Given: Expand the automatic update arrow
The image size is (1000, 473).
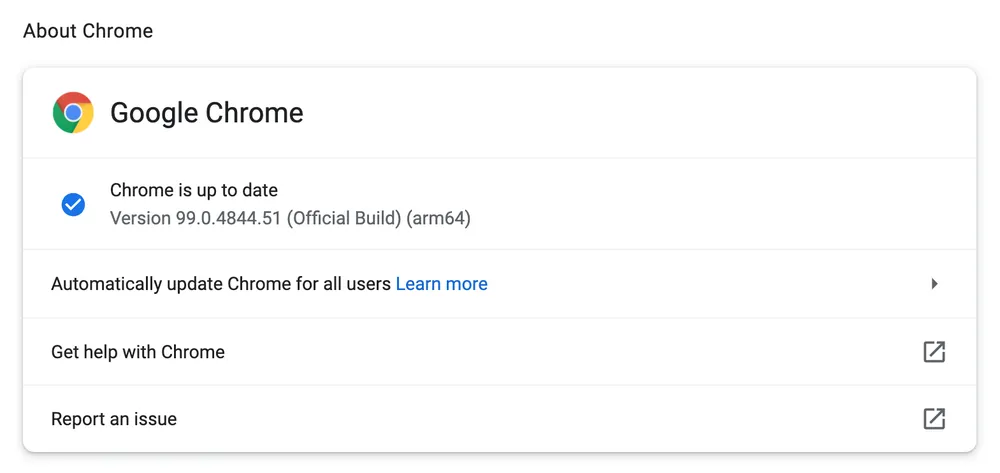Looking at the screenshot, I should pyautogui.click(x=934, y=284).
